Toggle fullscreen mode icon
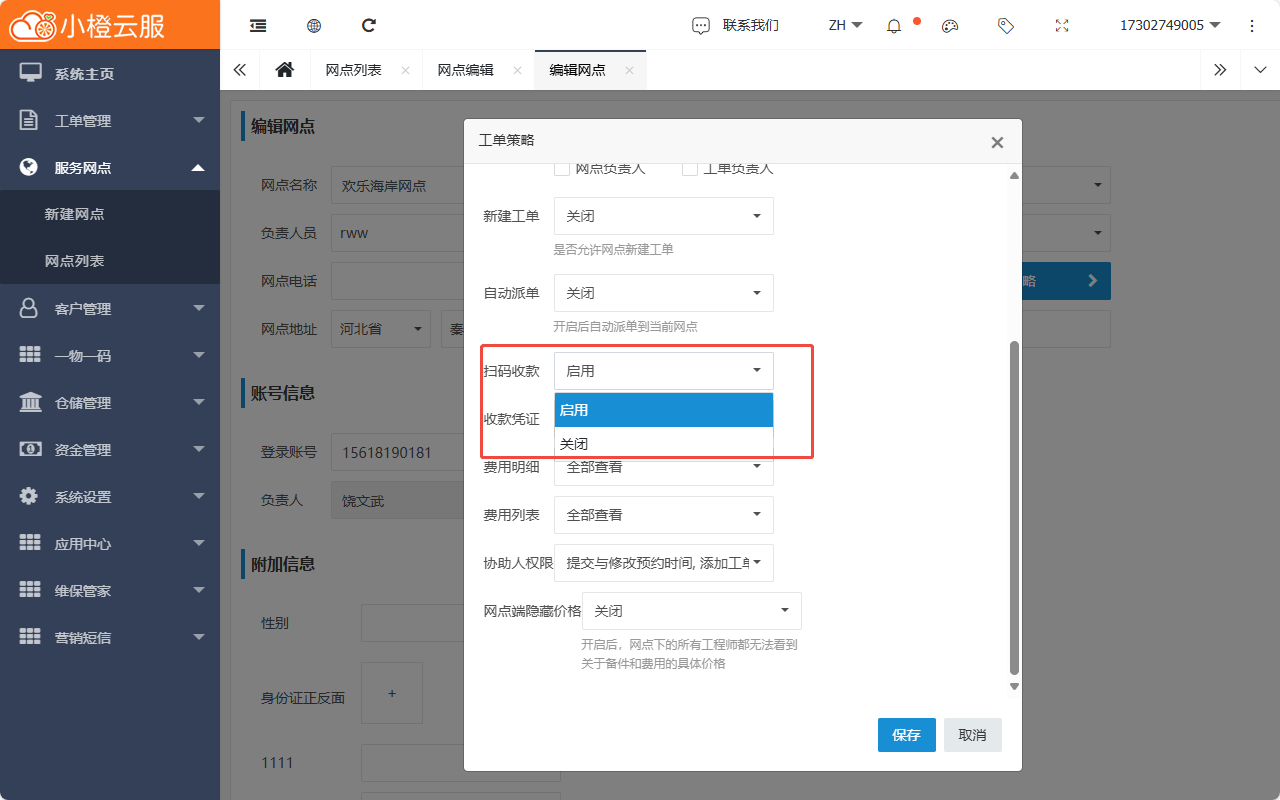Screen dimensions: 1280x800 tap(1062, 26)
